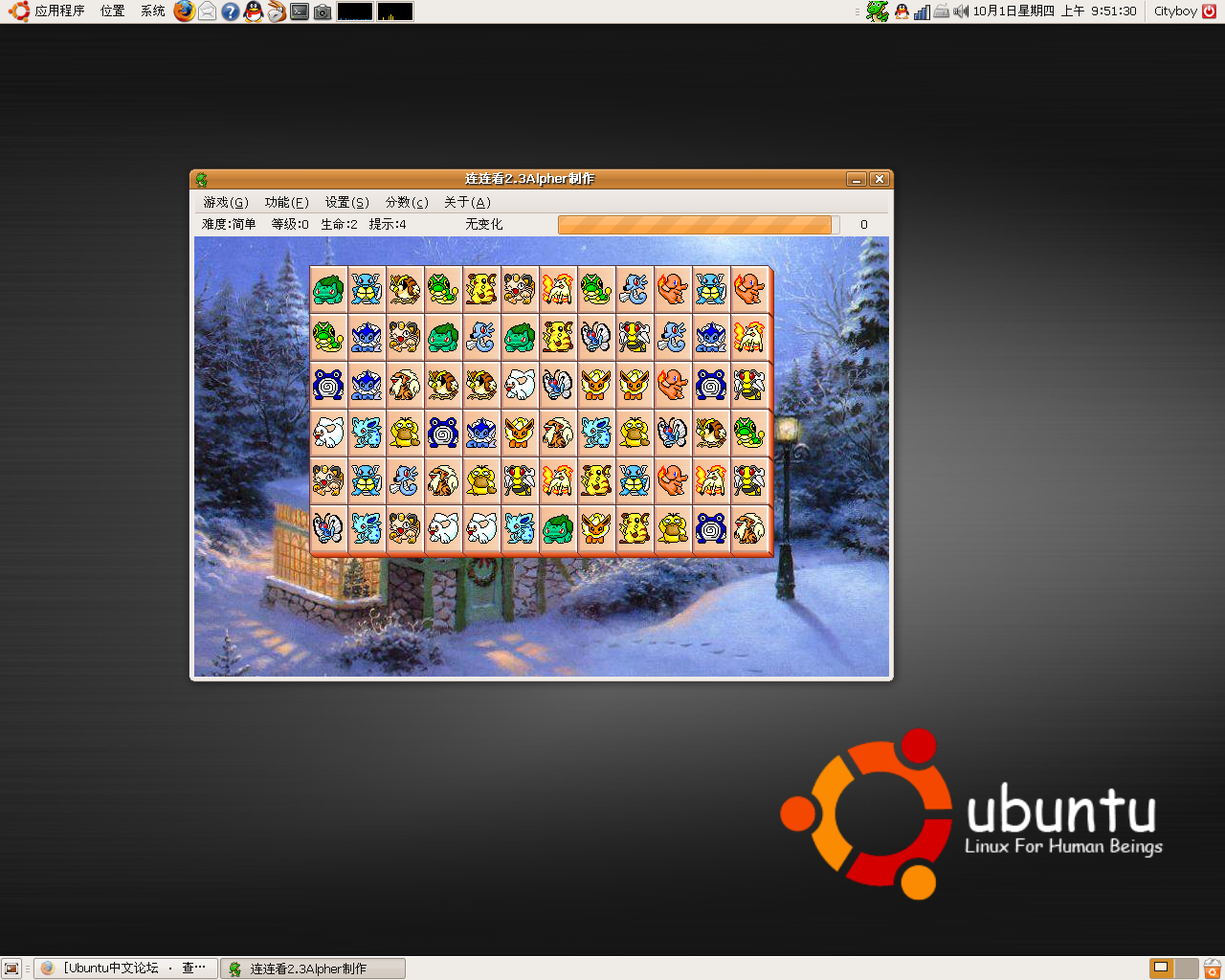This screenshot has height=980, width=1225.
Task: Tap the Growlithe tile in the third row
Action: pos(405,384)
